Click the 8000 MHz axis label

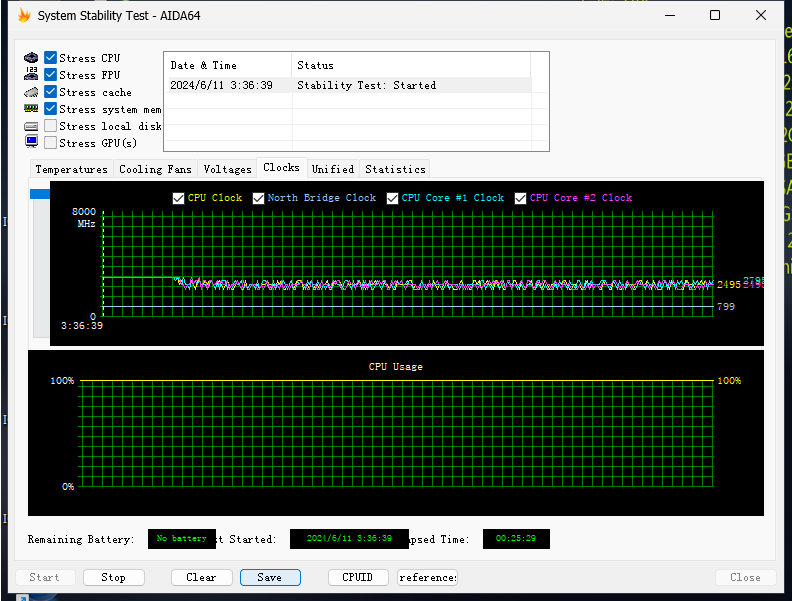[84, 217]
